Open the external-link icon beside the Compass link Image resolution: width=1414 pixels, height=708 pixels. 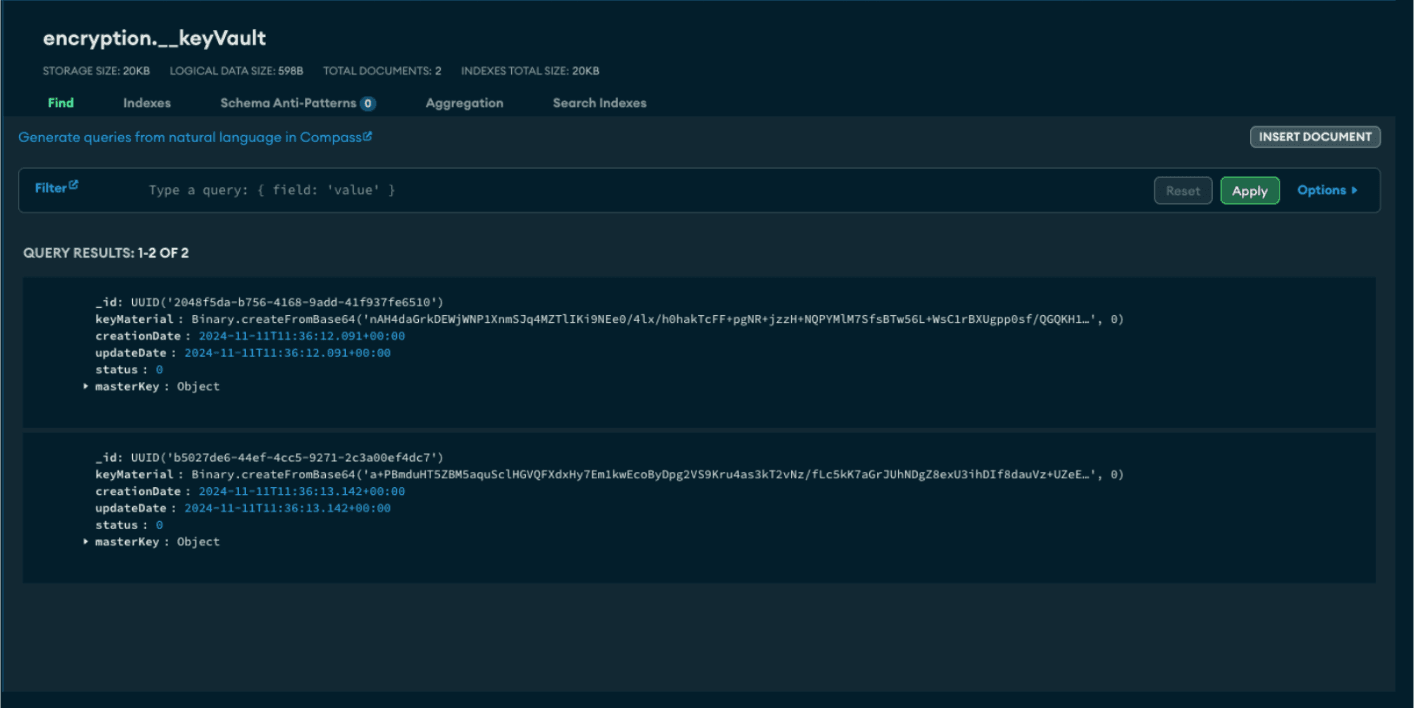pyautogui.click(x=368, y=136)
